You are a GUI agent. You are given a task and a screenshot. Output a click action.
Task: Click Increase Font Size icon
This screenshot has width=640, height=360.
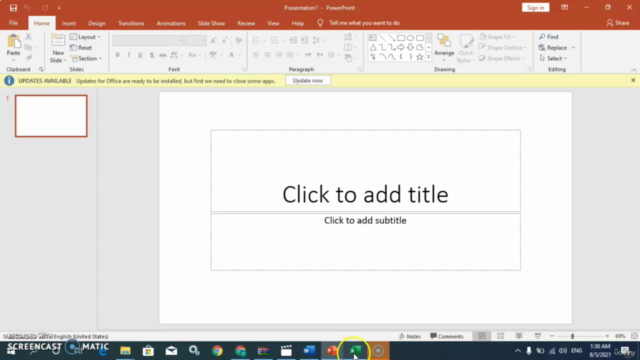tap(213, 40)
